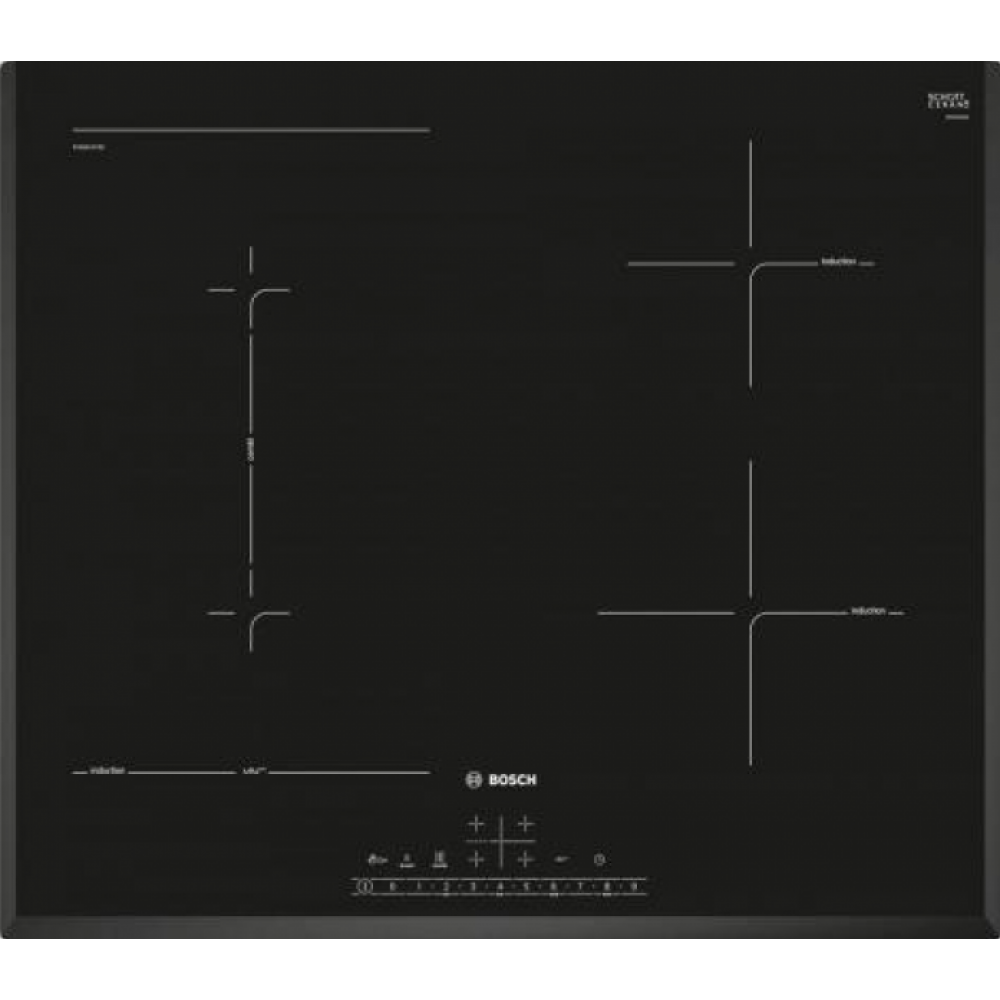The width and height of the screenshot is (1000, 1000).
Task: Tap the main power on/off symbol
Action: [364, 886]
